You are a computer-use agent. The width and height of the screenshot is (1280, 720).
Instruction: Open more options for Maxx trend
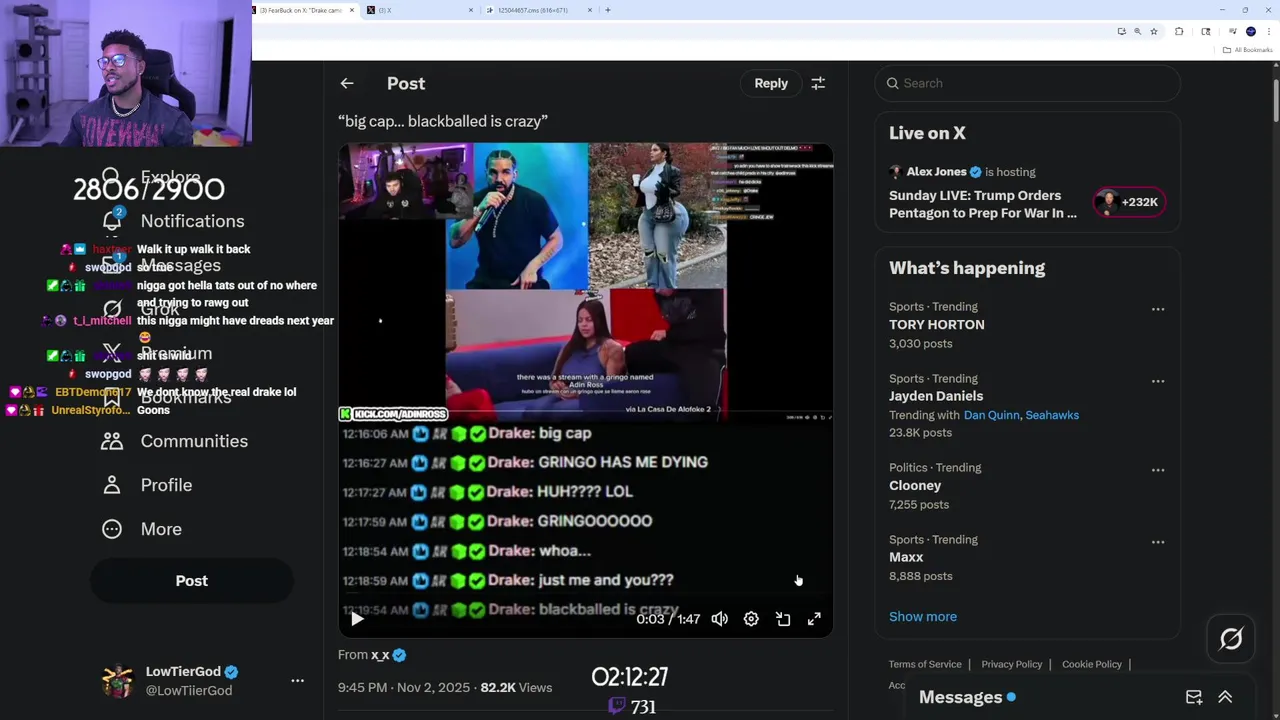pos(1158,542)
